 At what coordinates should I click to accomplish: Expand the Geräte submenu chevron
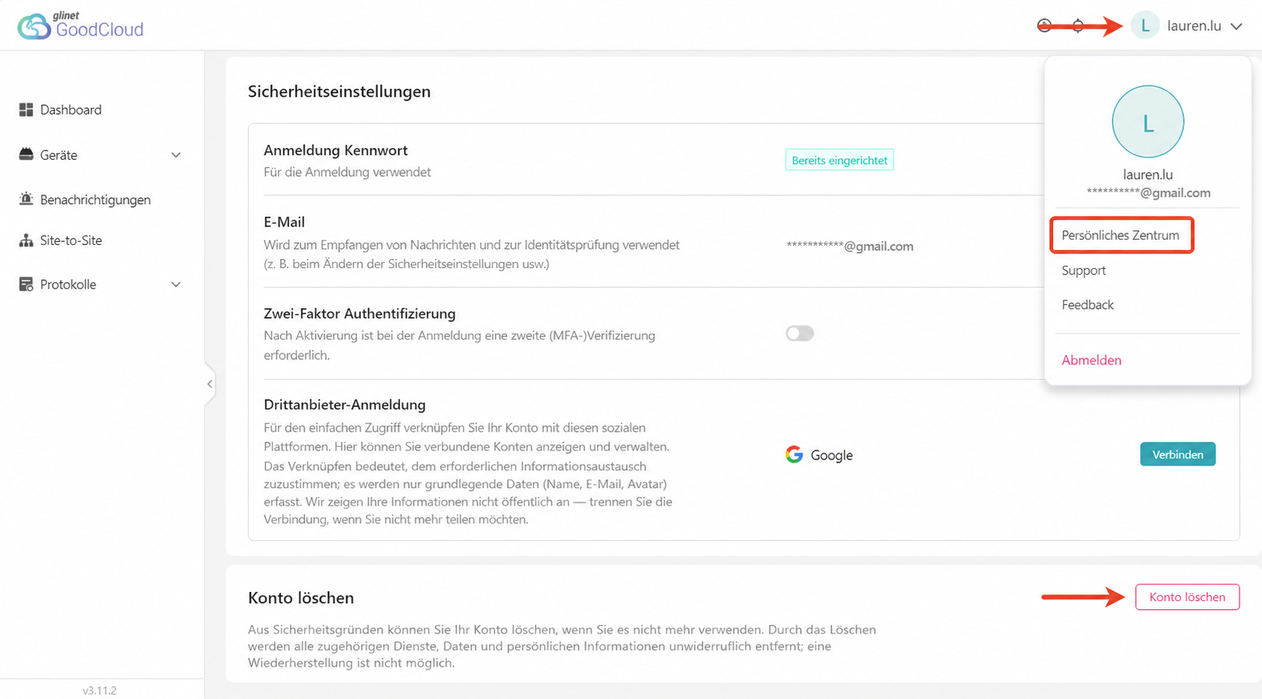pyautogui.click(x=176, y=155)
